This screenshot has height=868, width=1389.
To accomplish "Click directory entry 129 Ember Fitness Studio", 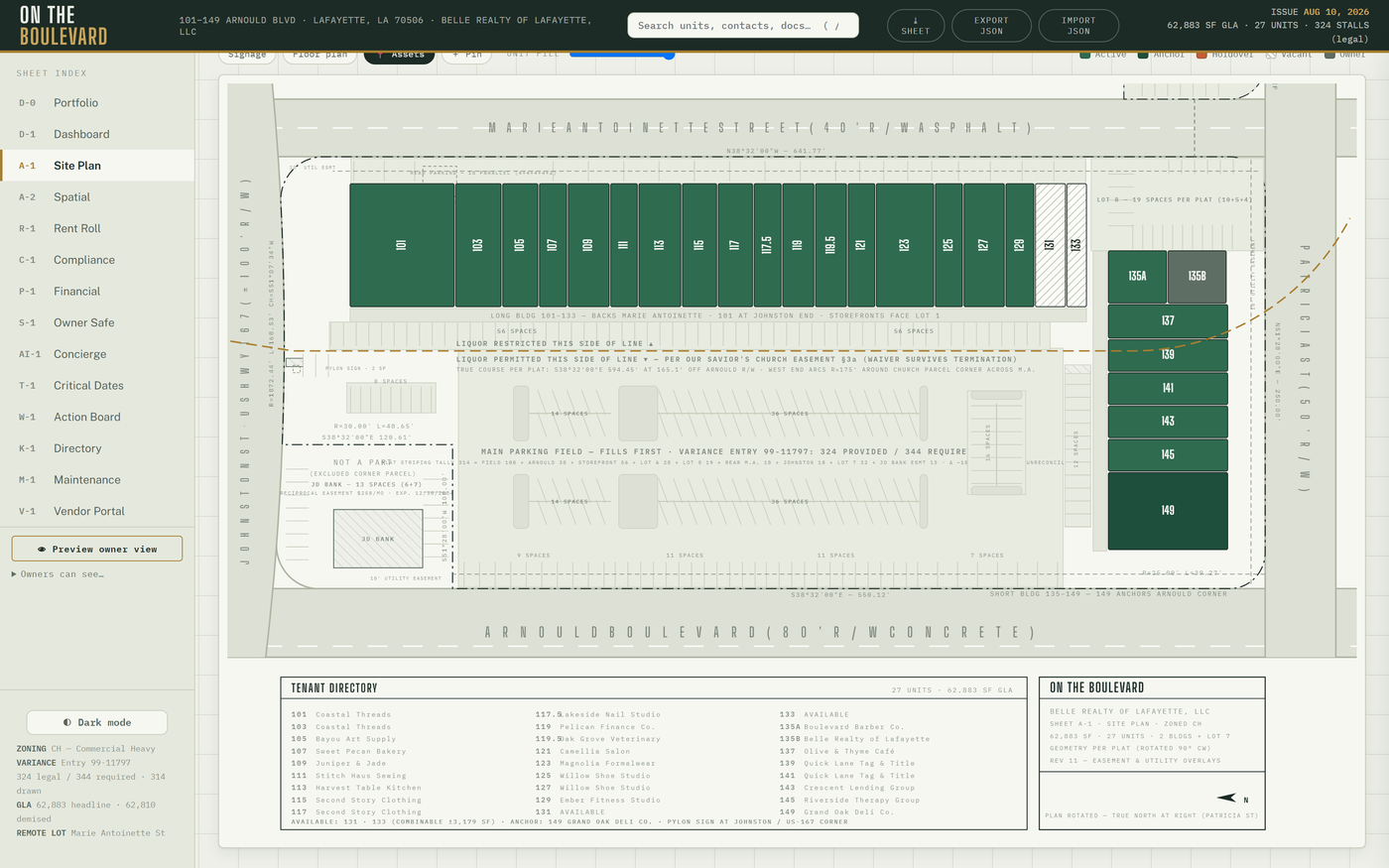I will point(598,800).
